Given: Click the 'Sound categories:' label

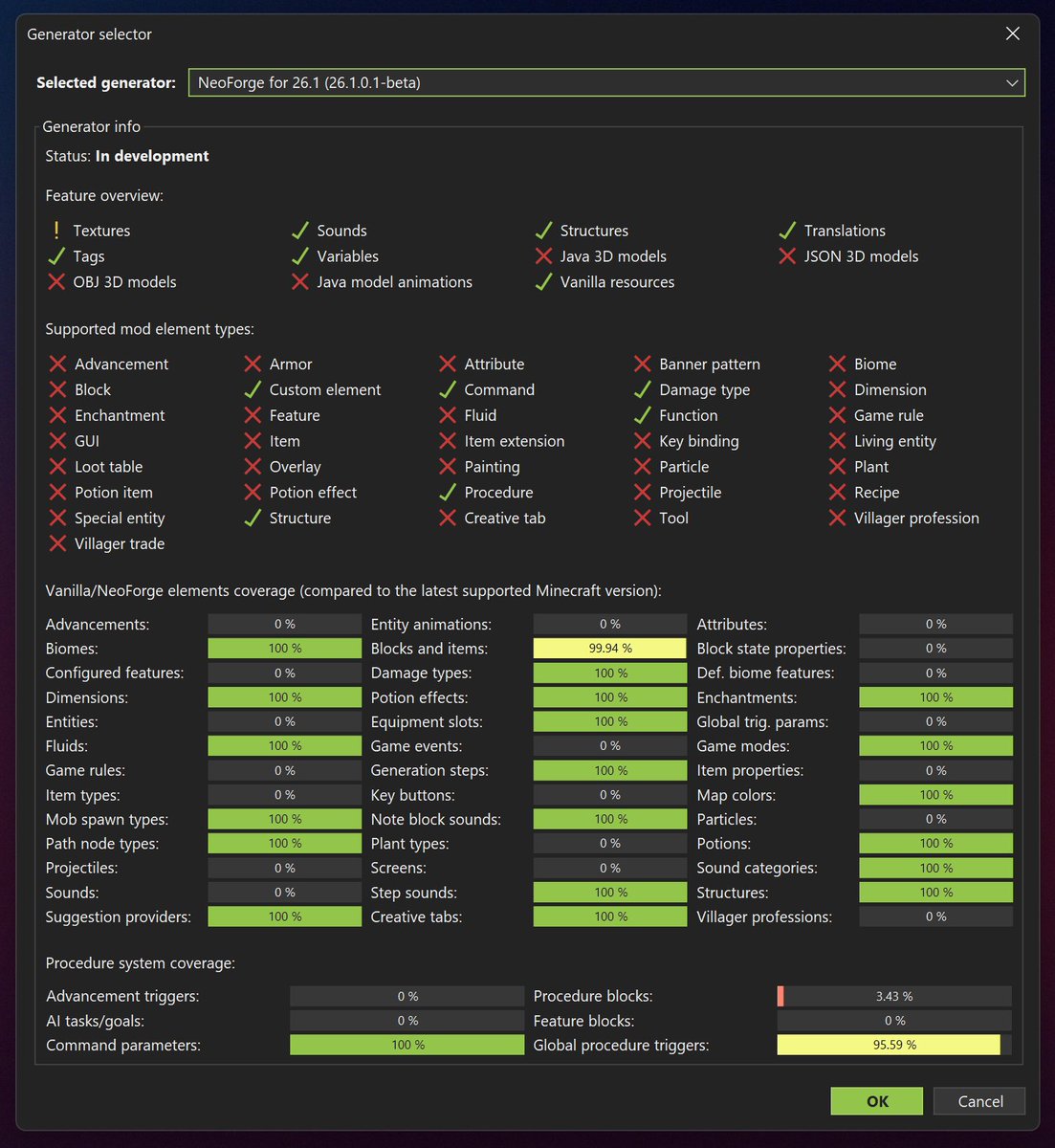Looking at the screenshot, I should [757, 868].
